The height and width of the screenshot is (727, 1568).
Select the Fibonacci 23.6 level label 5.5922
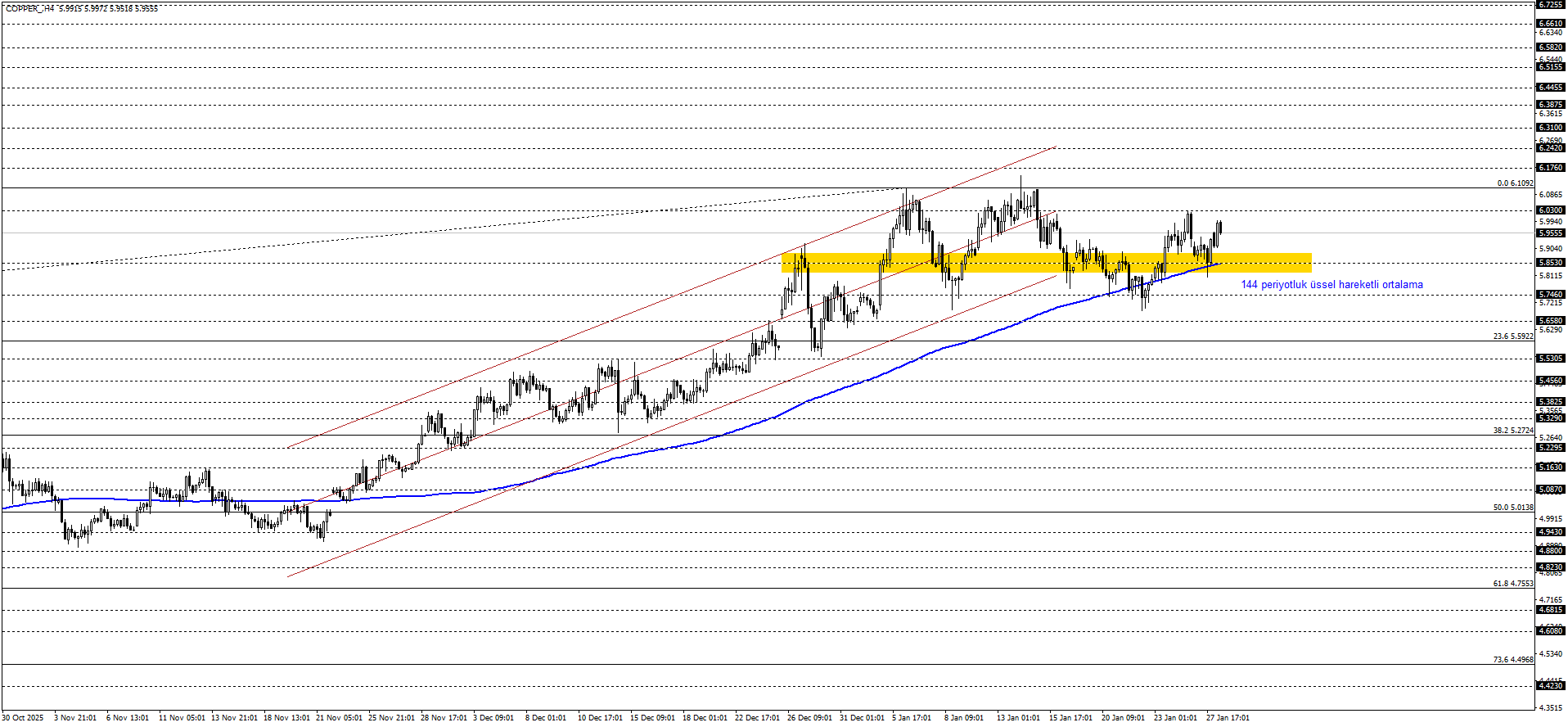click(1513, 336)
